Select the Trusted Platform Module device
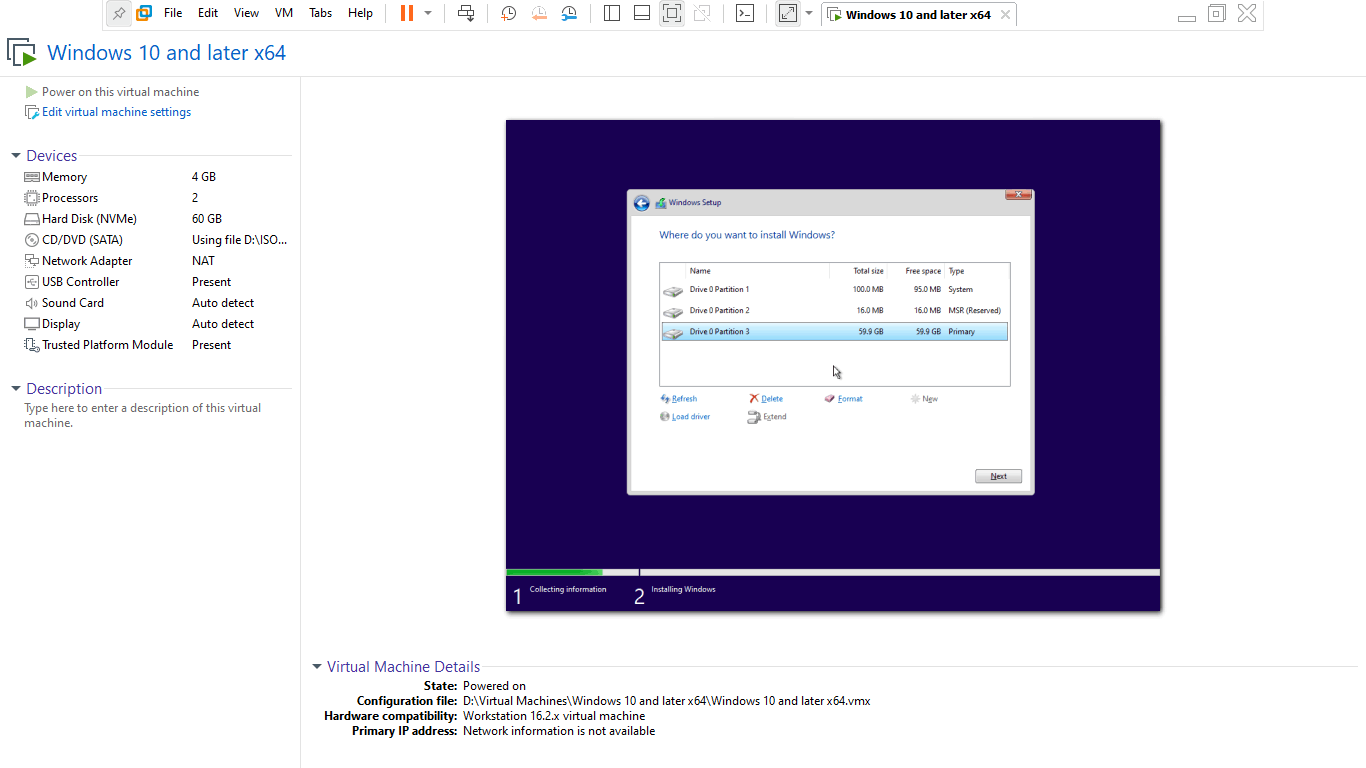The width and height of the screenshot is (1366, 768). click(158, 345)
